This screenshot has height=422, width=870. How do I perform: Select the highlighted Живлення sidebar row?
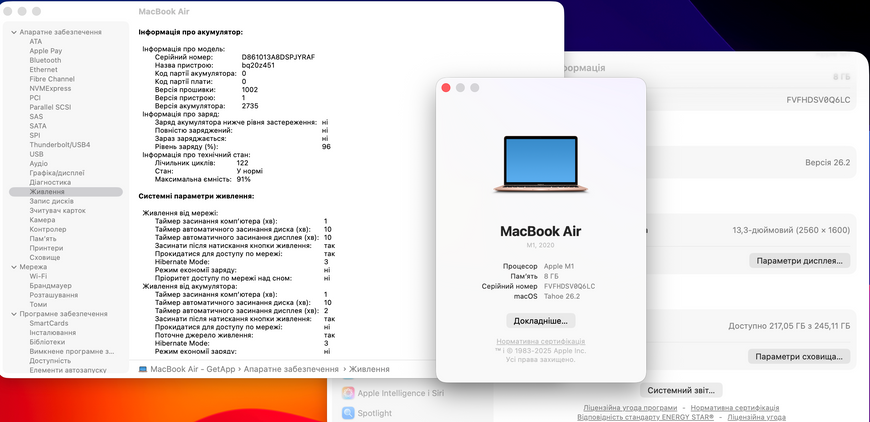(x=65, y=192)
